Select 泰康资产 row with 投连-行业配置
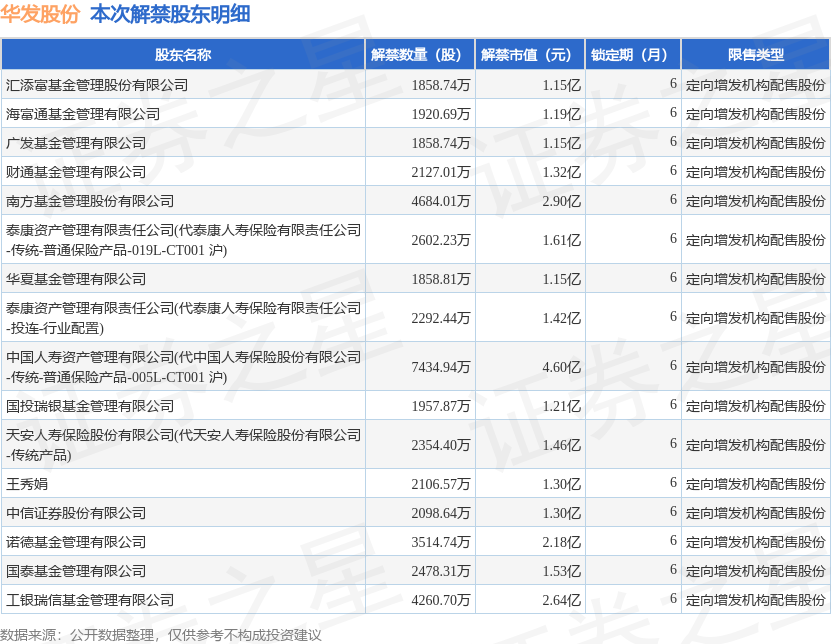831x644 pixels. click(x=183, y=318)
